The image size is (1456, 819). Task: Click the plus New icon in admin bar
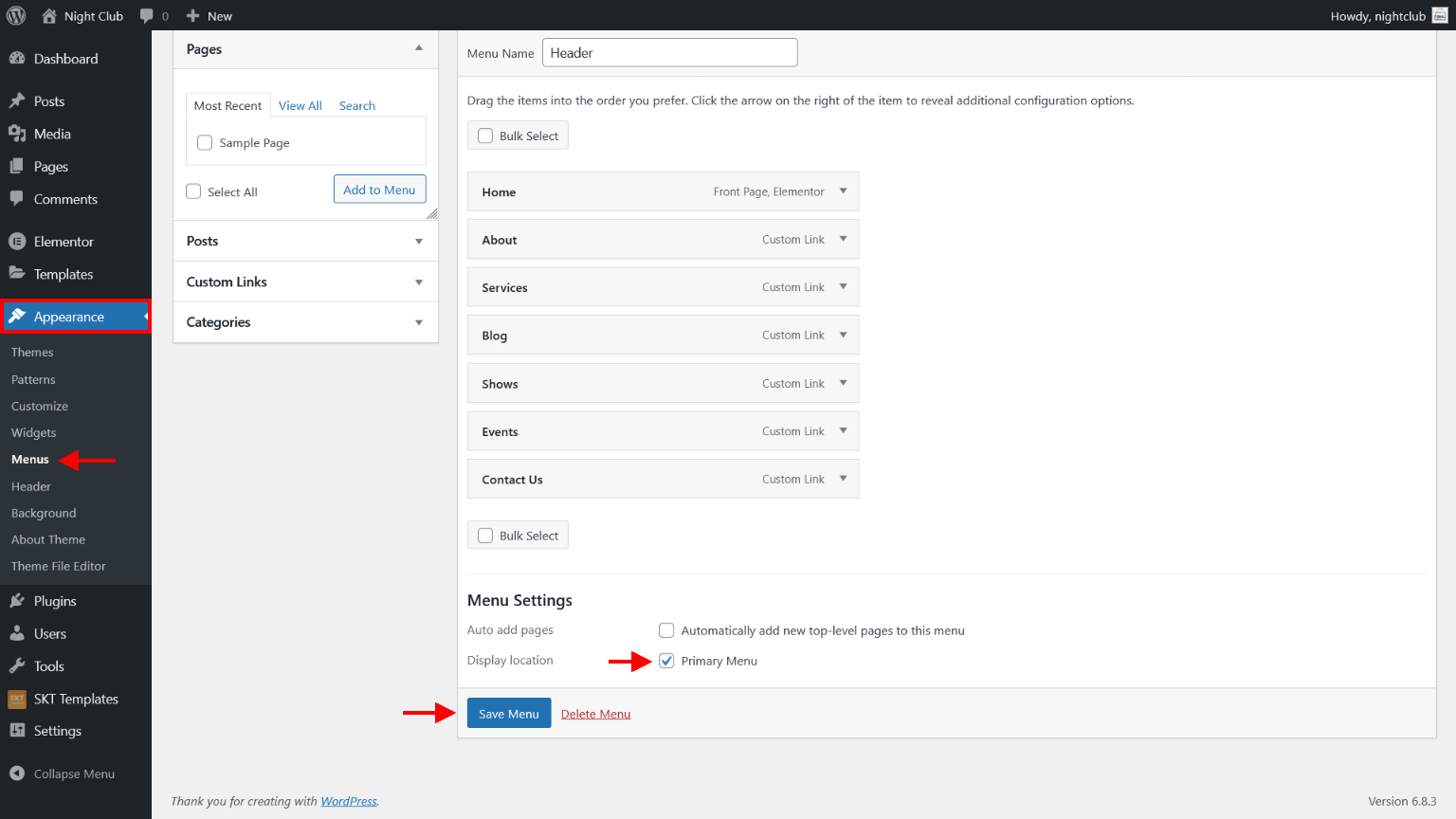(x=193, y=16)
